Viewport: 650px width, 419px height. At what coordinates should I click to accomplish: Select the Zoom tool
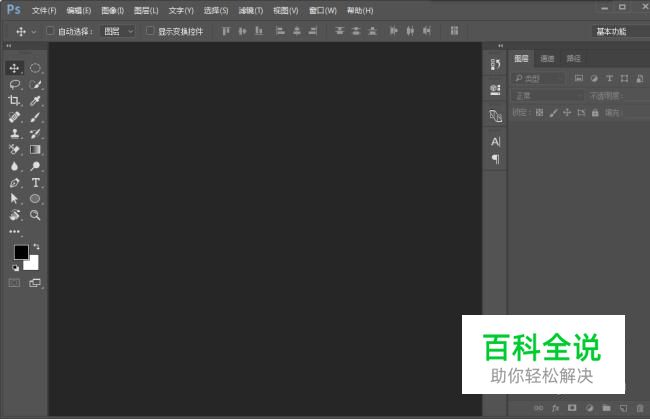35,215
